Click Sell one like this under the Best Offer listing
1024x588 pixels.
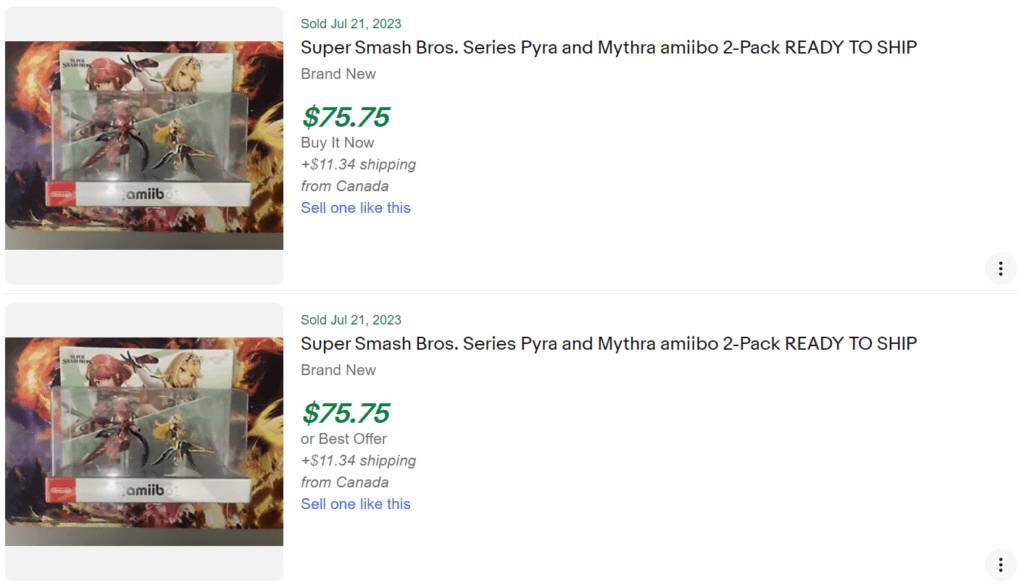click(x=355, y=503)
